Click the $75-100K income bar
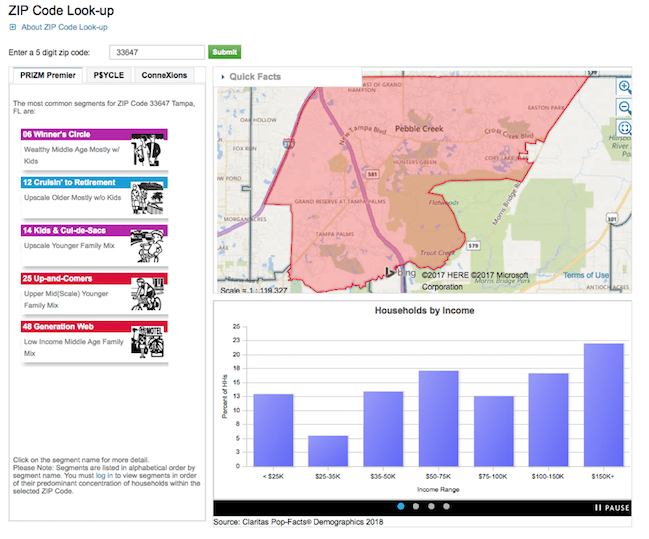The height and width of the screenshot is (539, 649). point(494,431)
